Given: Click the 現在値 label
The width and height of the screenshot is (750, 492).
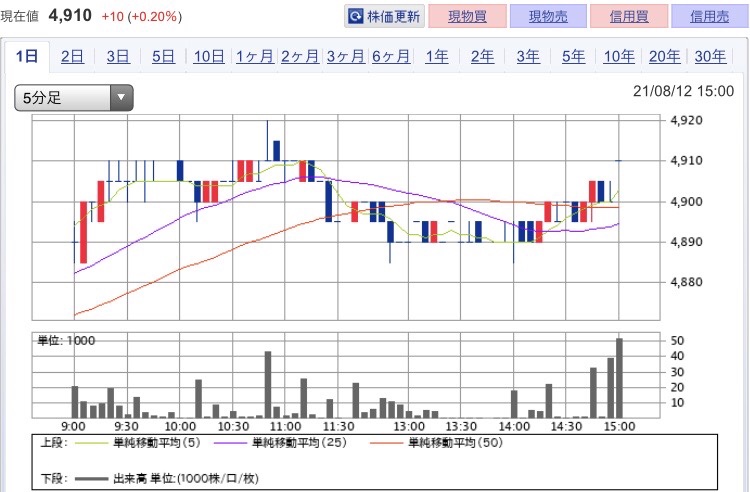Looking at the screenshot, I should 20,16.
